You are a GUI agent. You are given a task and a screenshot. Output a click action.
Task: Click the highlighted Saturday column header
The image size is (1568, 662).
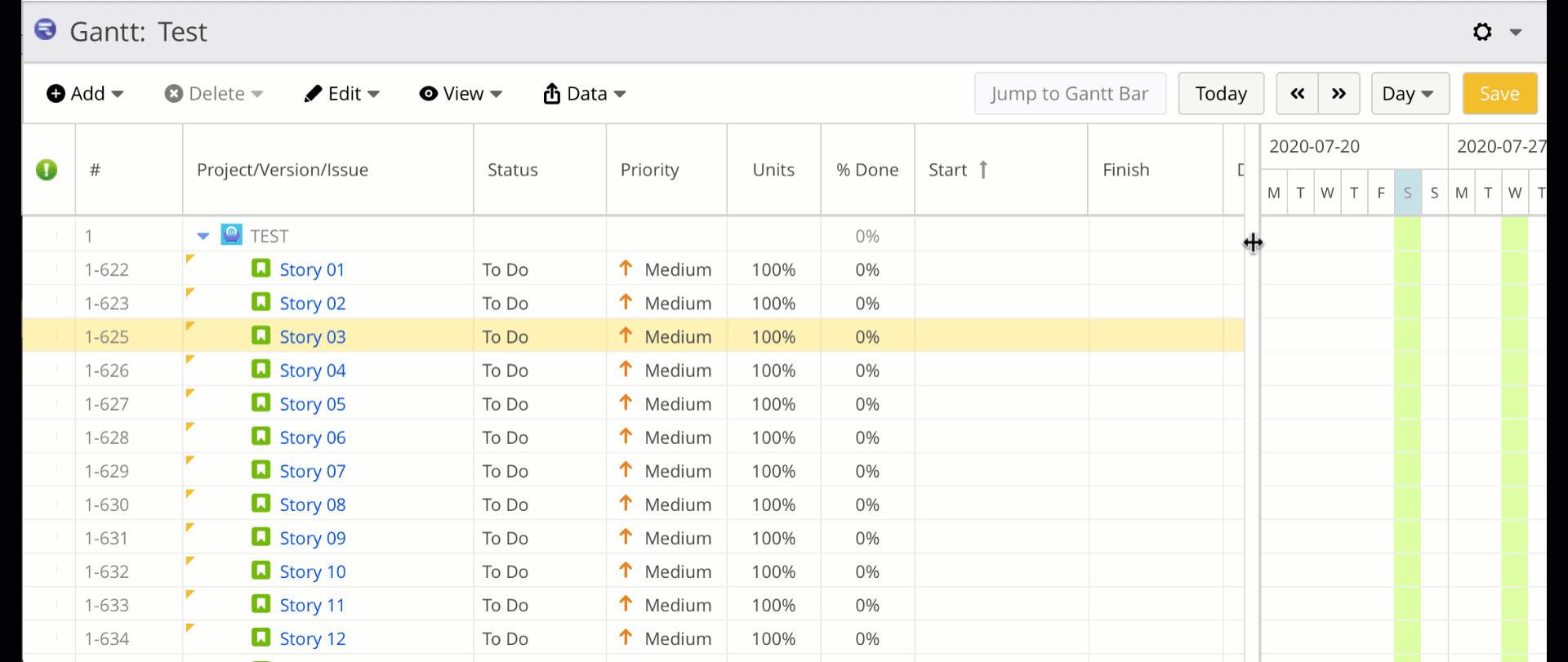[x=1407, y=193]
